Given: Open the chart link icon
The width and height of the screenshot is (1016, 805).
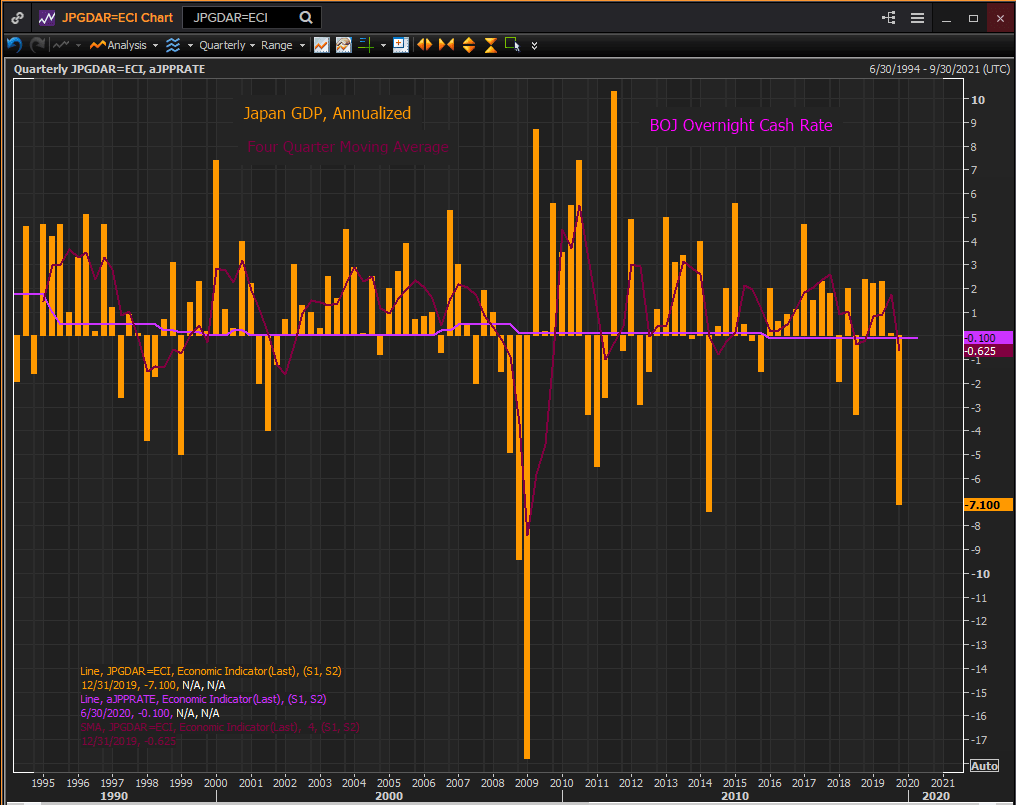Looking at the screenshot, I should click(17, 18).
